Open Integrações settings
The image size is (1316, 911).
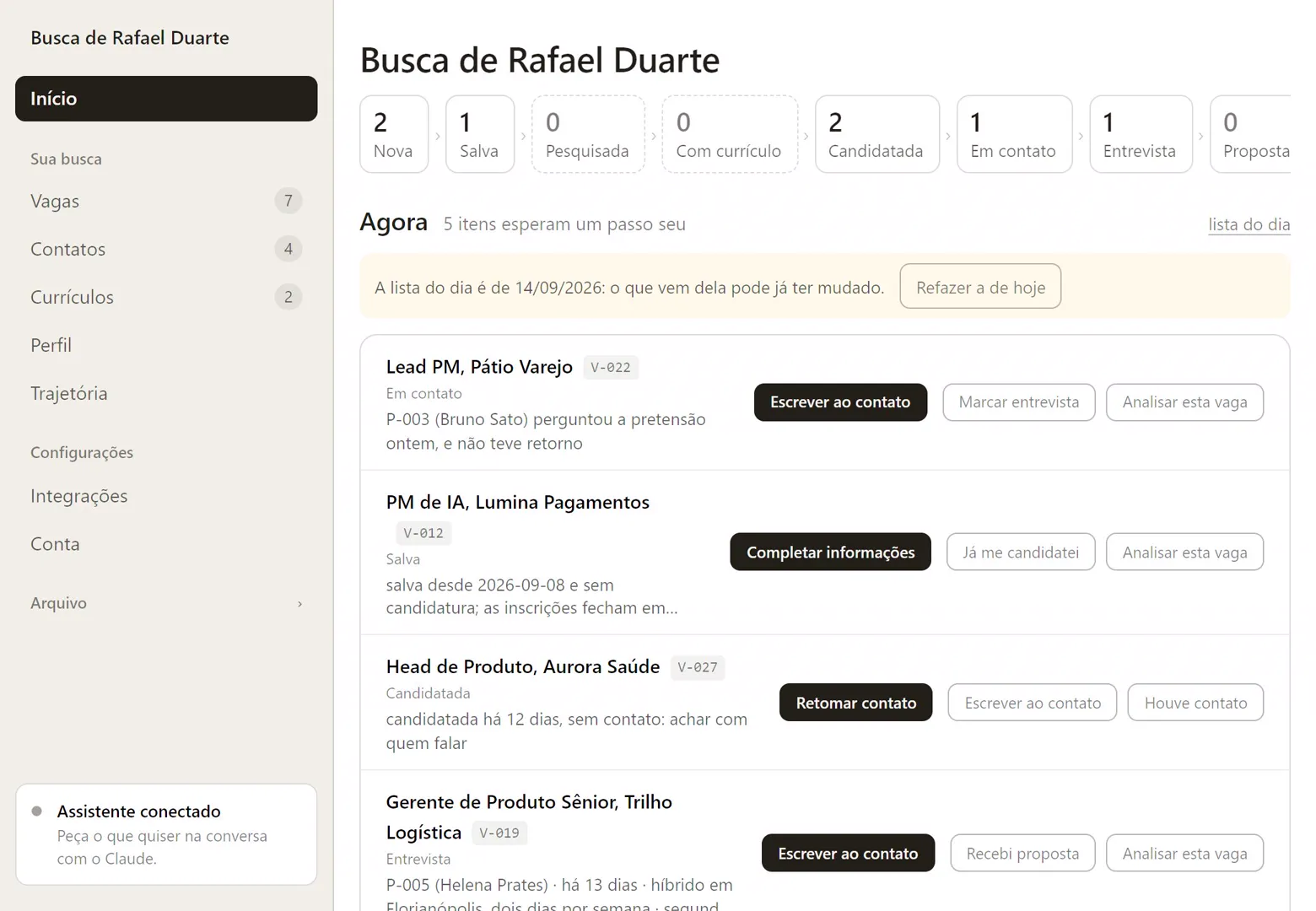pos(166,496)
